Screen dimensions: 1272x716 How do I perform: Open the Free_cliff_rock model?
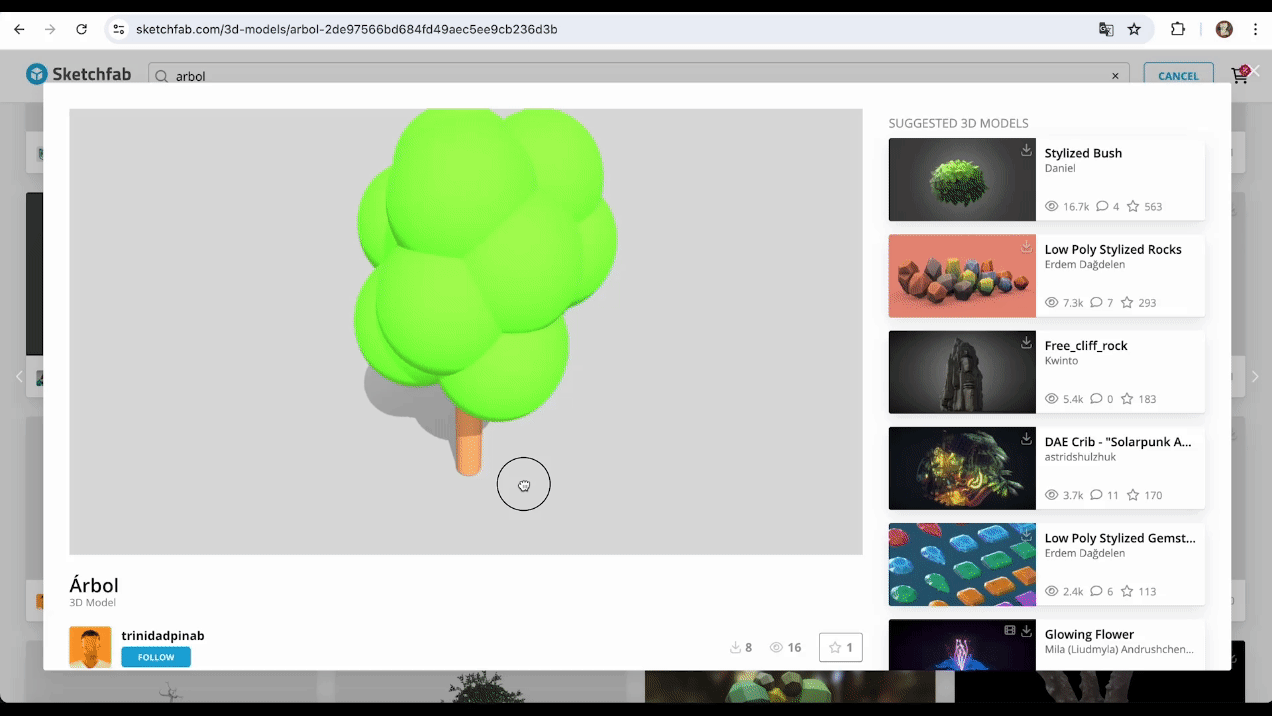click(1085, 345)
